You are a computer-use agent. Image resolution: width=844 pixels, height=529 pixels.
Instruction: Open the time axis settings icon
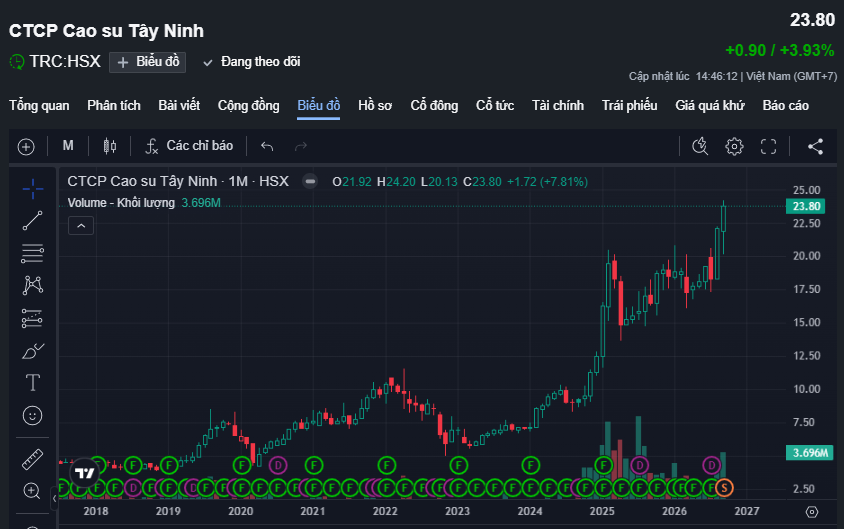tap(812, 512)
